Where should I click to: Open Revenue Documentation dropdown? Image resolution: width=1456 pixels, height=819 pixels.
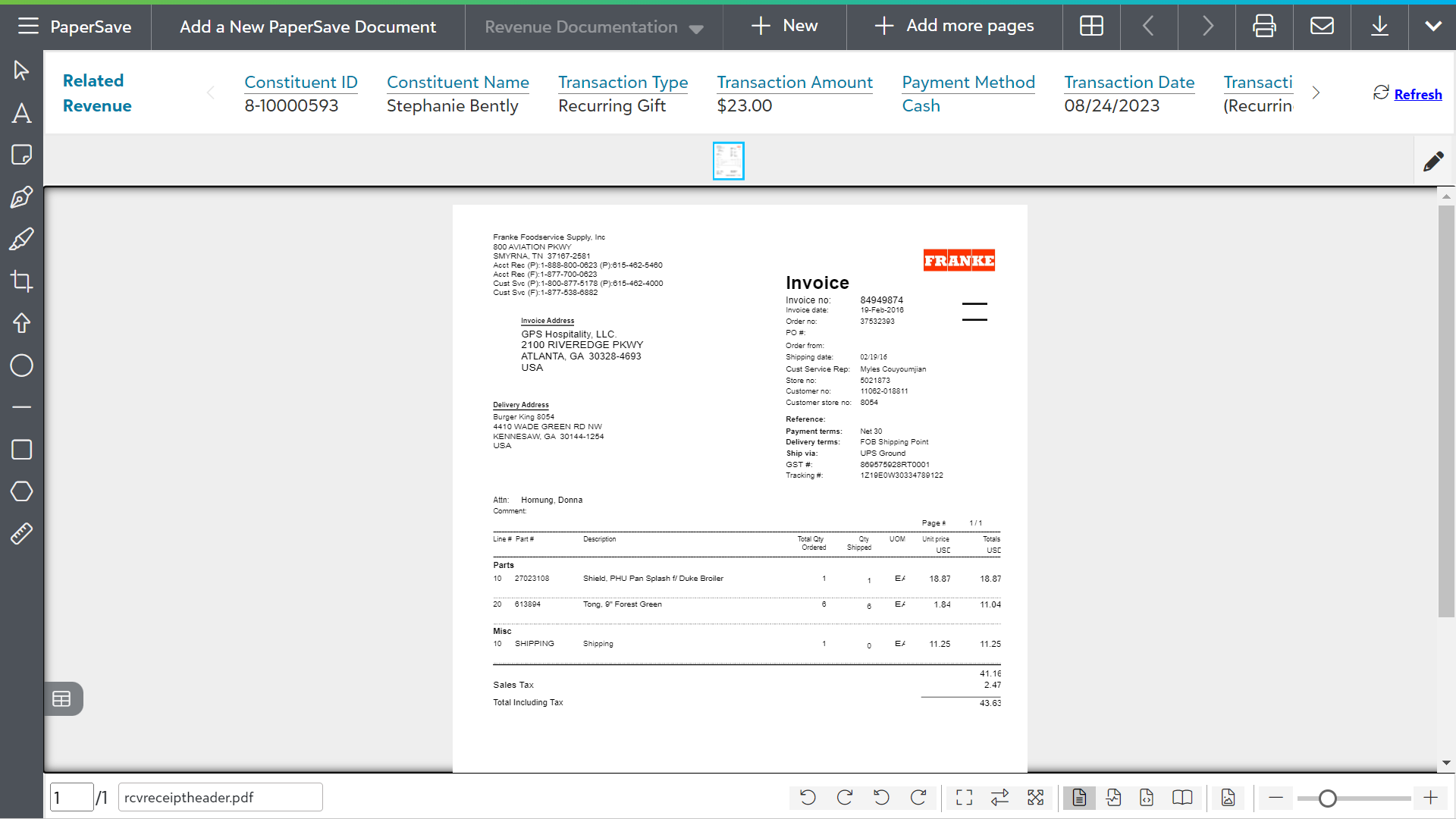click(x=594, y=27)
